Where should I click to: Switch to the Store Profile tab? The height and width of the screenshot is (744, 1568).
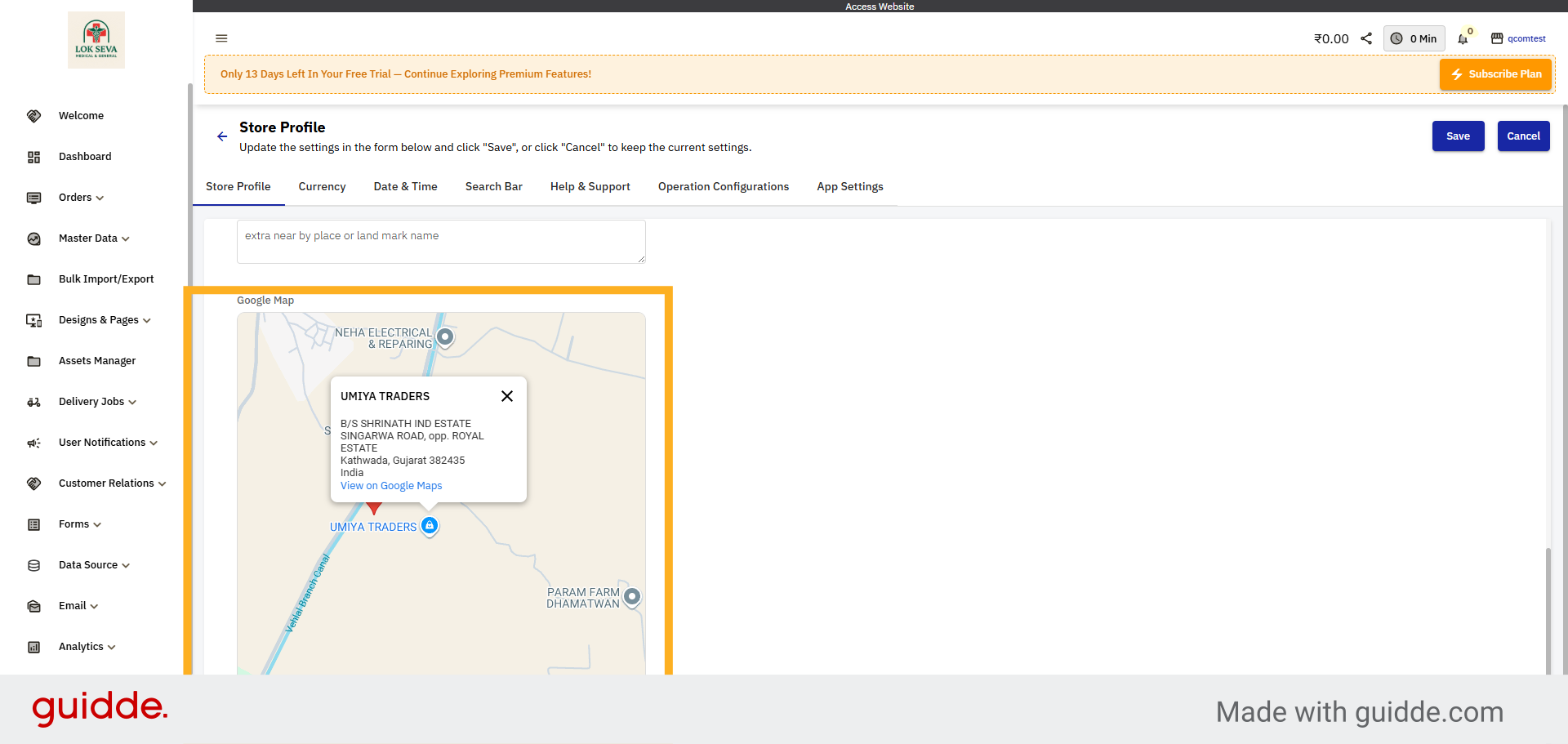pyautogui.click(x=238, y=187)
